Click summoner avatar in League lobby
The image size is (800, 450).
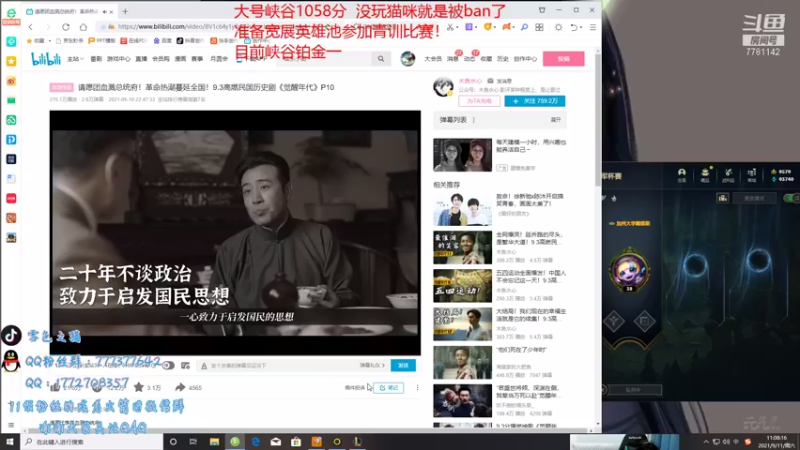[x=630, y=270]
